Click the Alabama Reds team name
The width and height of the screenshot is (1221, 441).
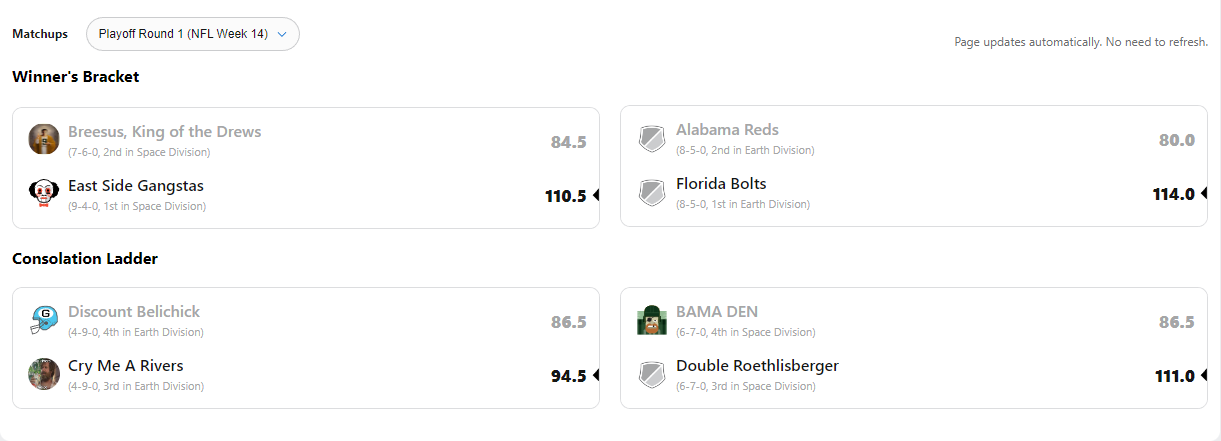click(x=727, y=130)
